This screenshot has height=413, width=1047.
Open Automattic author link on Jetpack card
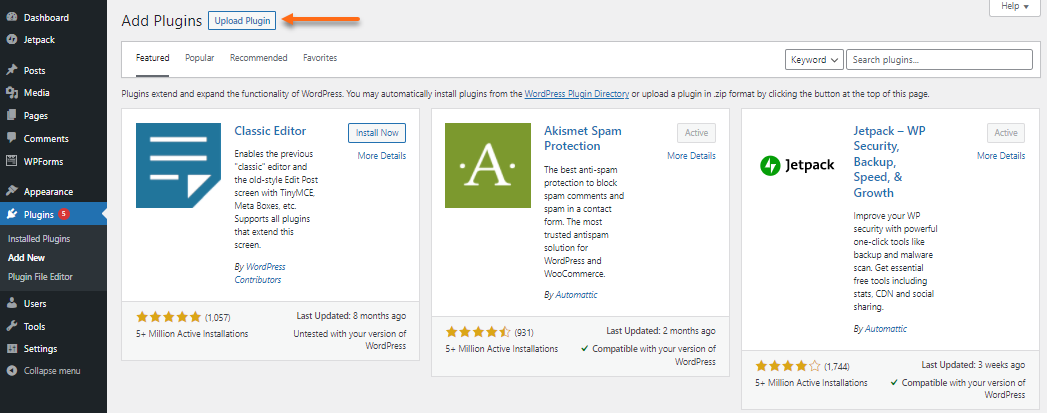[886, 329]
